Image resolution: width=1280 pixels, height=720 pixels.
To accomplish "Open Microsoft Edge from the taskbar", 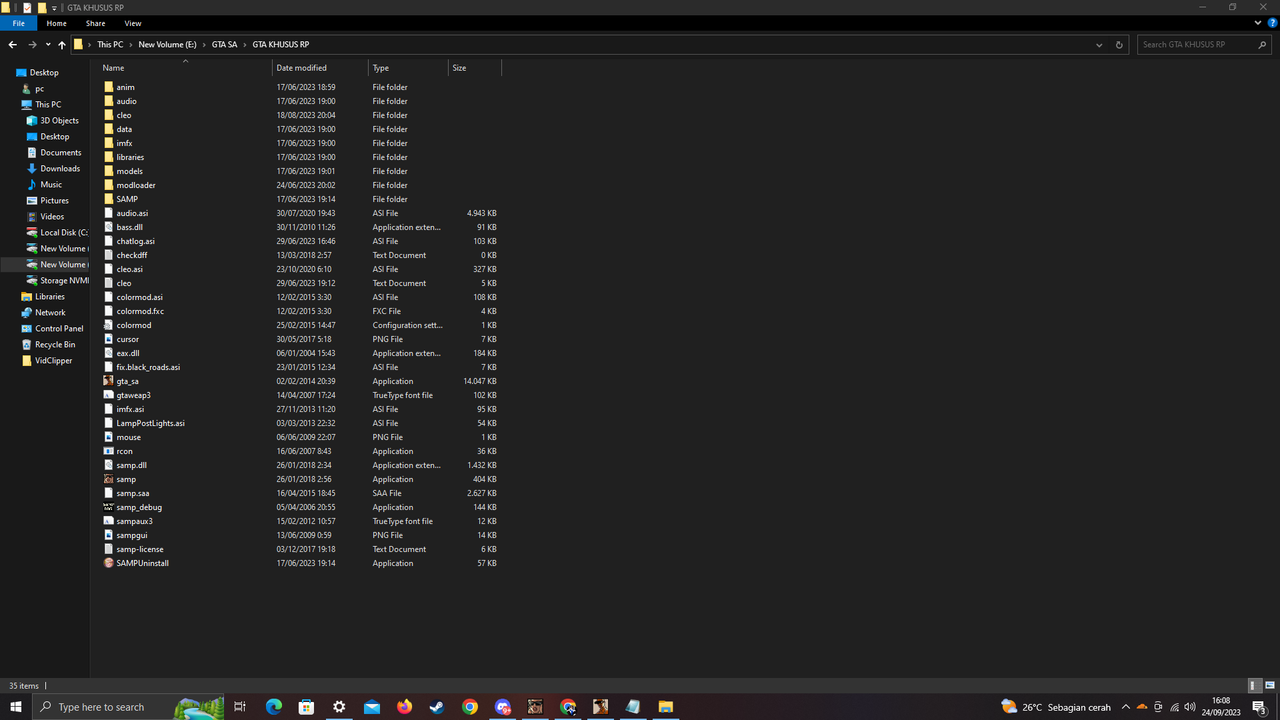I will click(274, 707).
